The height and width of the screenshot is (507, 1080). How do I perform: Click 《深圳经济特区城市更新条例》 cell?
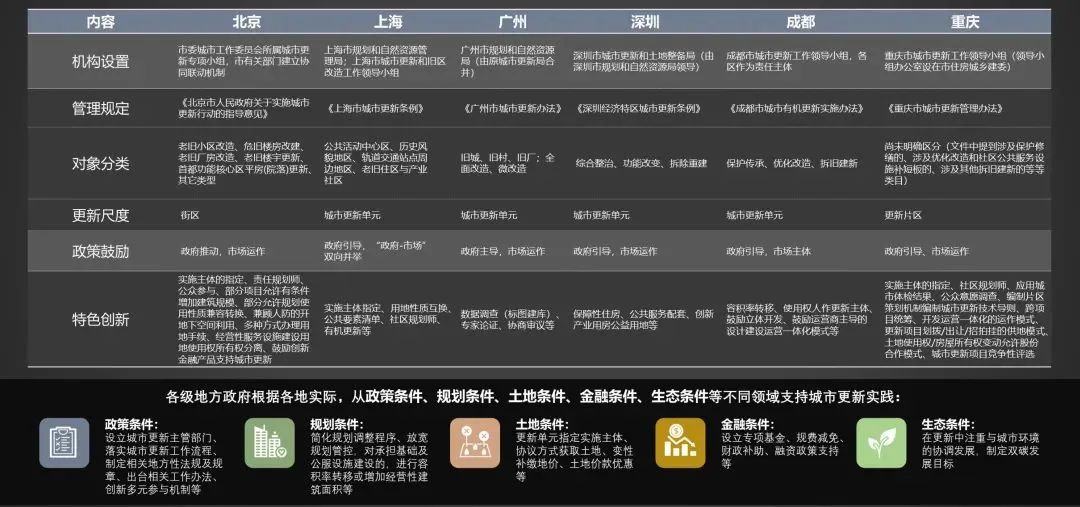[640, 108]
